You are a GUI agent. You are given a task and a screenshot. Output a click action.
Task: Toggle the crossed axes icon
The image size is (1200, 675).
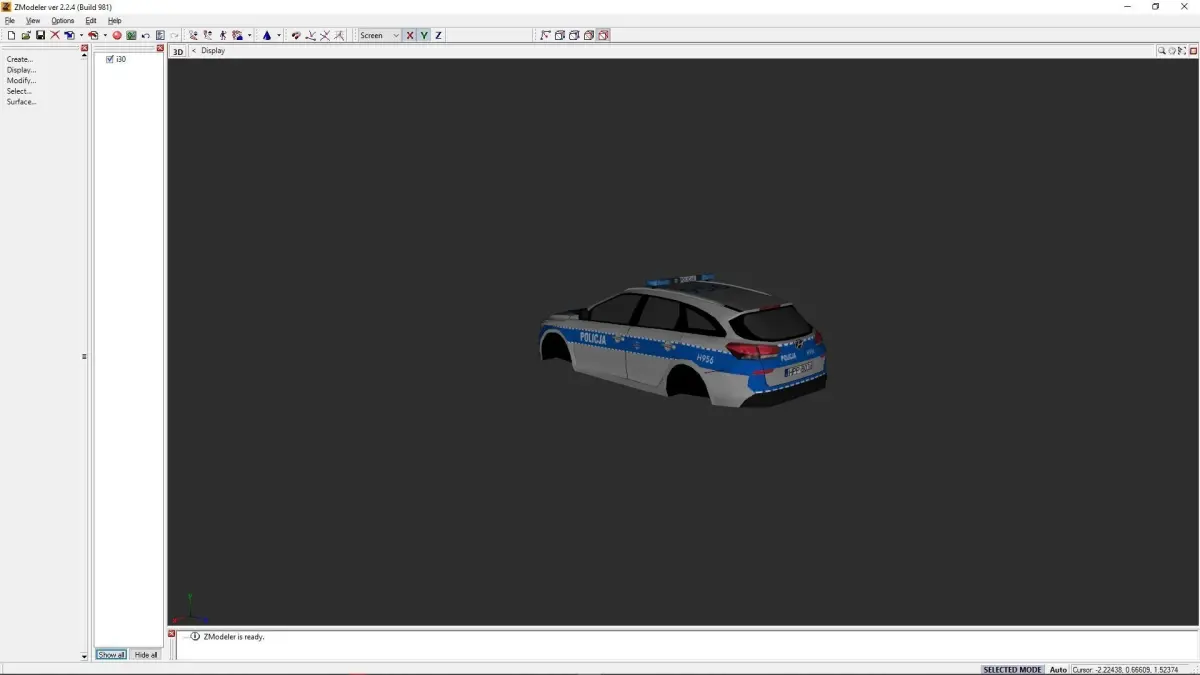click(325, 35)
